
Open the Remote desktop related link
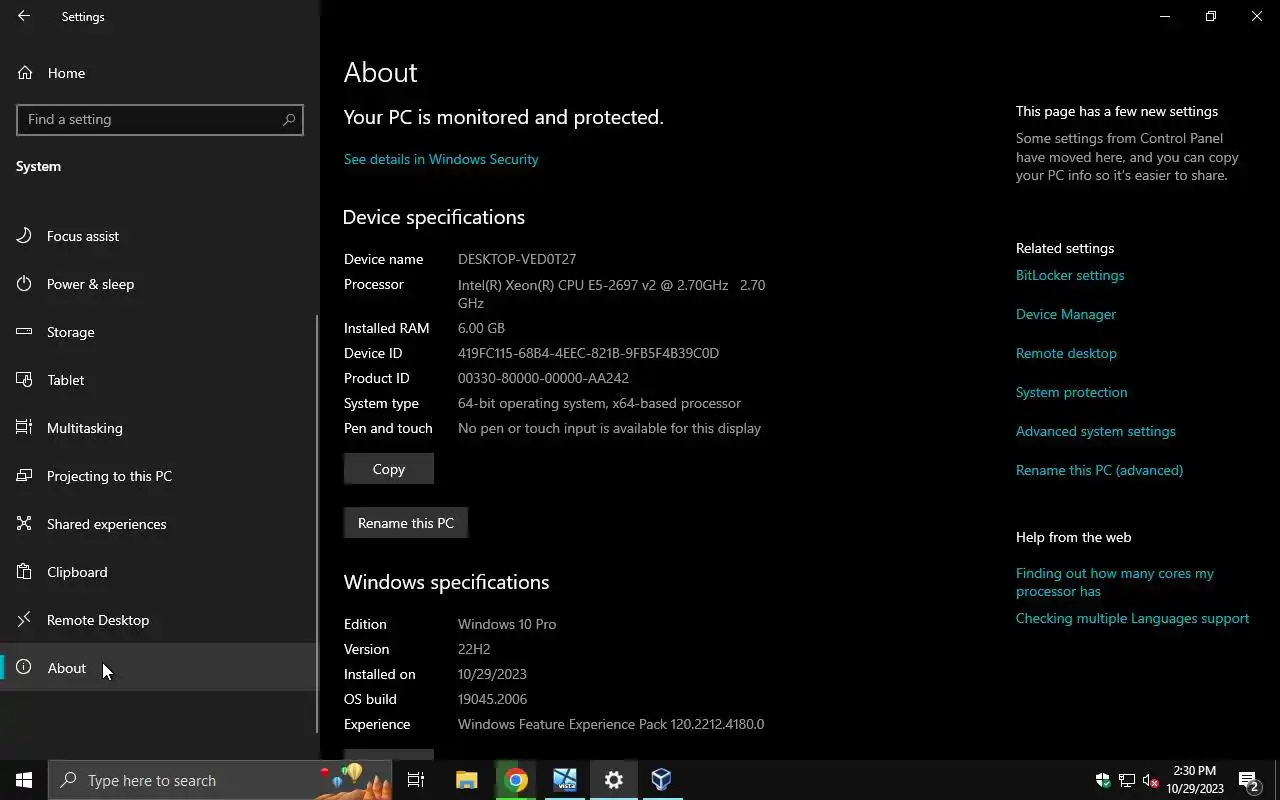coord(1066,353)
